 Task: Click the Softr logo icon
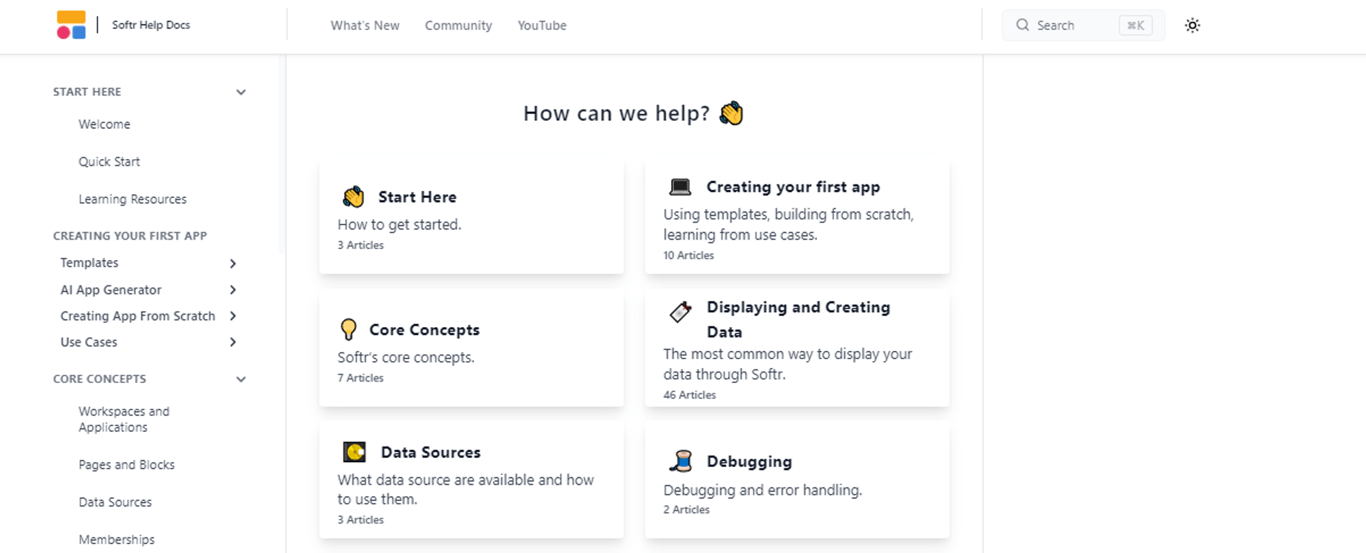[x=71, y=25]
